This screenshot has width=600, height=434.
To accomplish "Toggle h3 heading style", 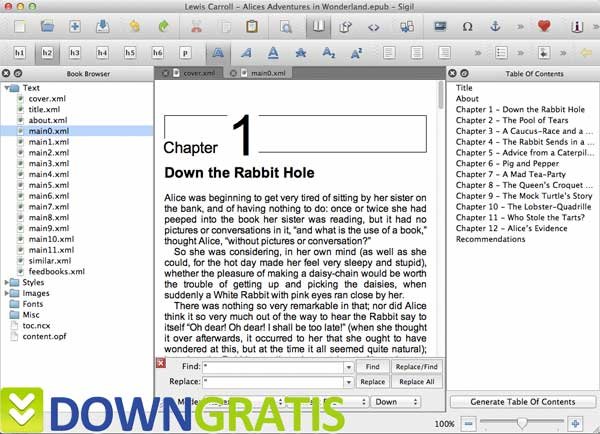I will pos(75,53).
